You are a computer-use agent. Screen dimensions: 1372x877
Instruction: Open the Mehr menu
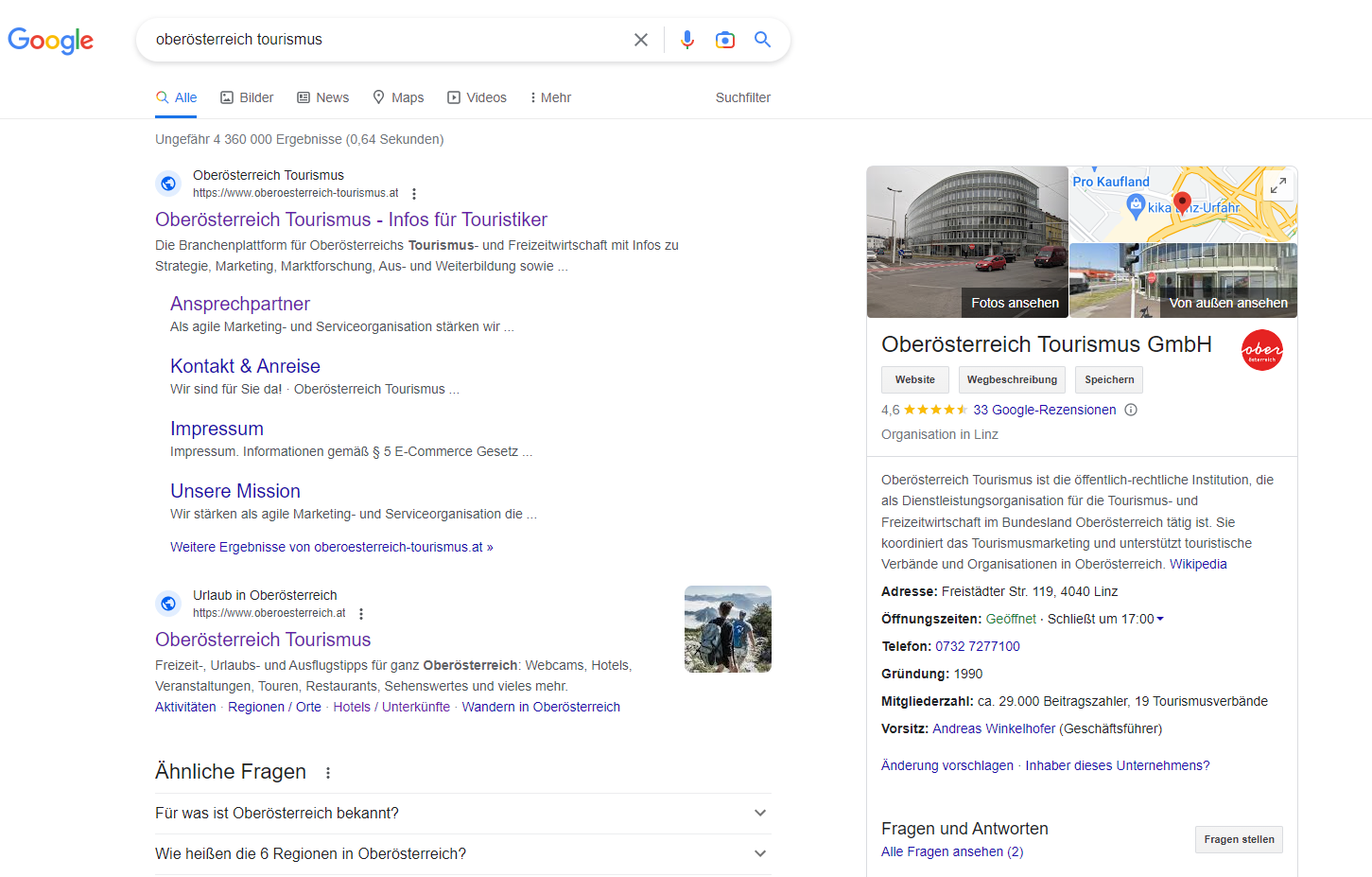(550, 97)
